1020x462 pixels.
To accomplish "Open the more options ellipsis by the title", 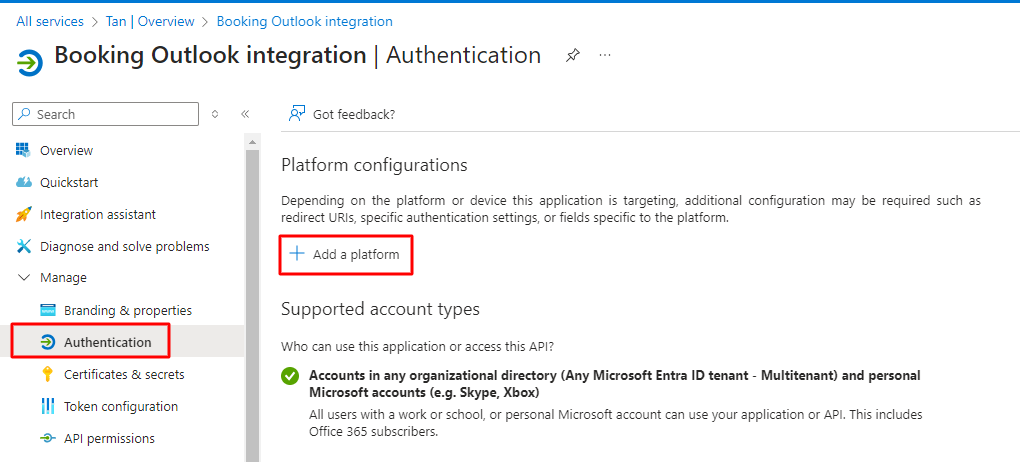I will 605,55.
